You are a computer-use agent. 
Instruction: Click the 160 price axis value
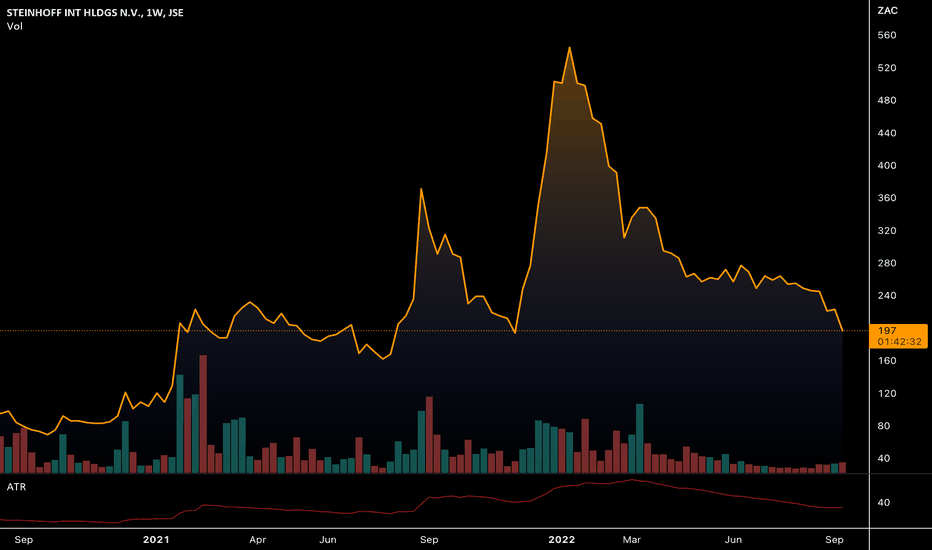[887, 360]
